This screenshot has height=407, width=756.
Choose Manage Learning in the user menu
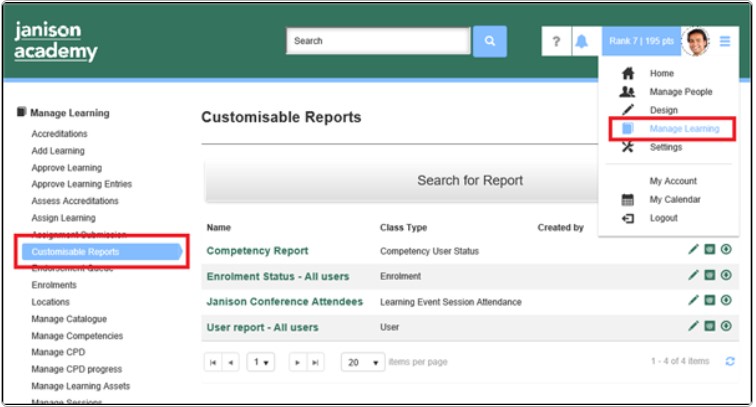684,128
